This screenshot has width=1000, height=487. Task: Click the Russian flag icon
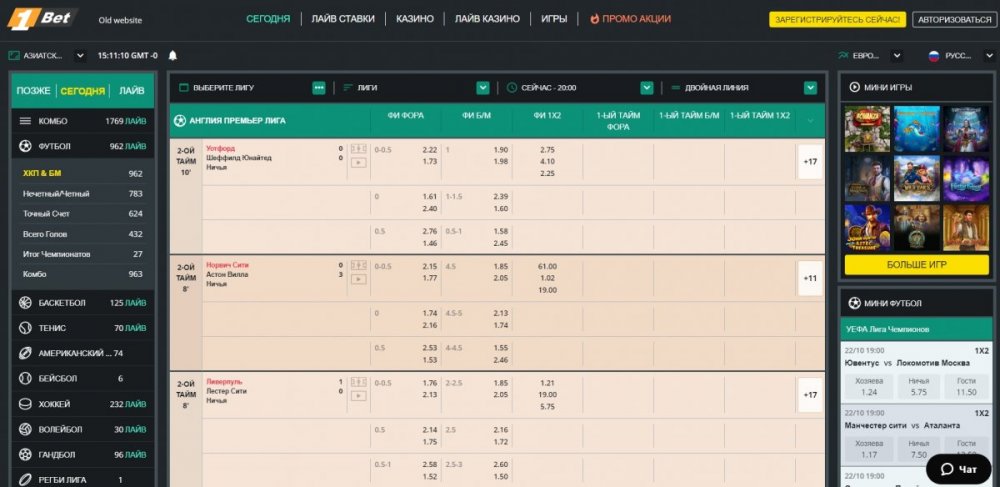pyautogui.click(x=934, y=55)
